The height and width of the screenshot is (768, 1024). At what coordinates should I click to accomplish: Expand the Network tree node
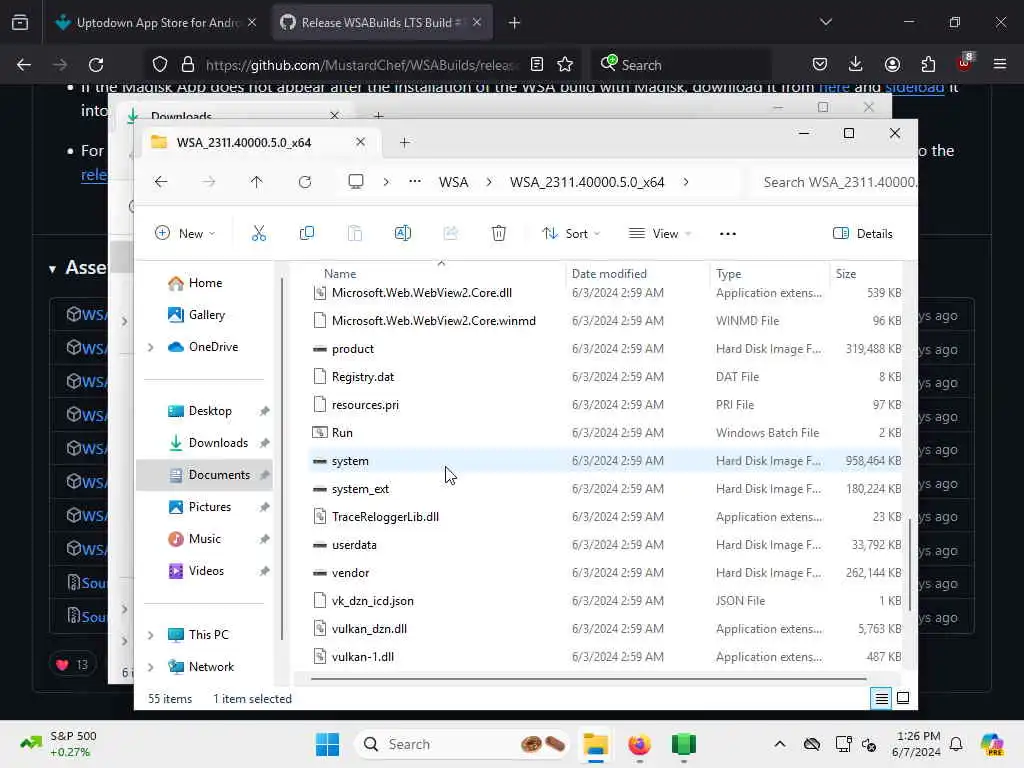[x=150, y=667]
